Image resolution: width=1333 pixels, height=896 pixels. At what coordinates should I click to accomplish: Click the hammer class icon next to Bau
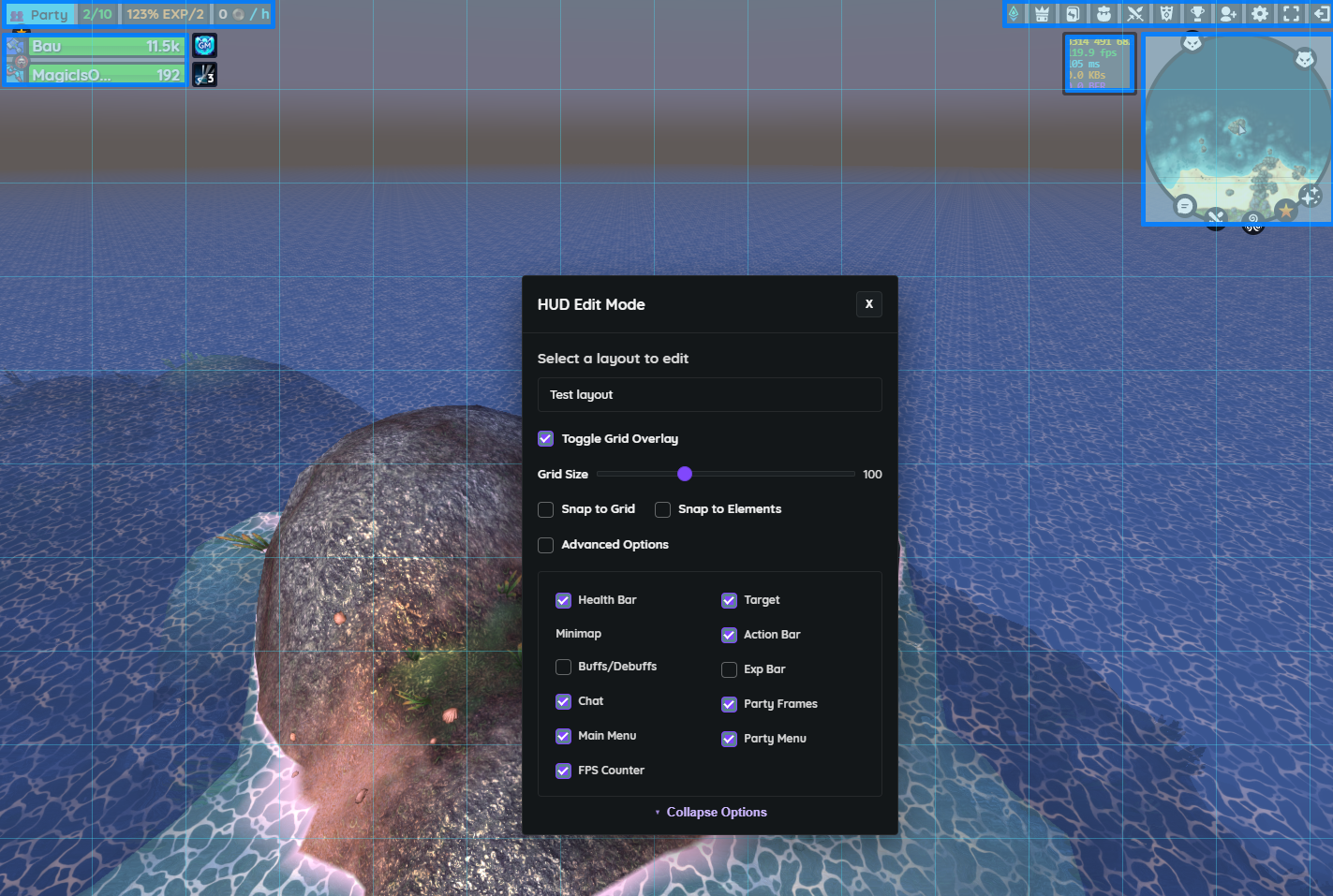16,46
